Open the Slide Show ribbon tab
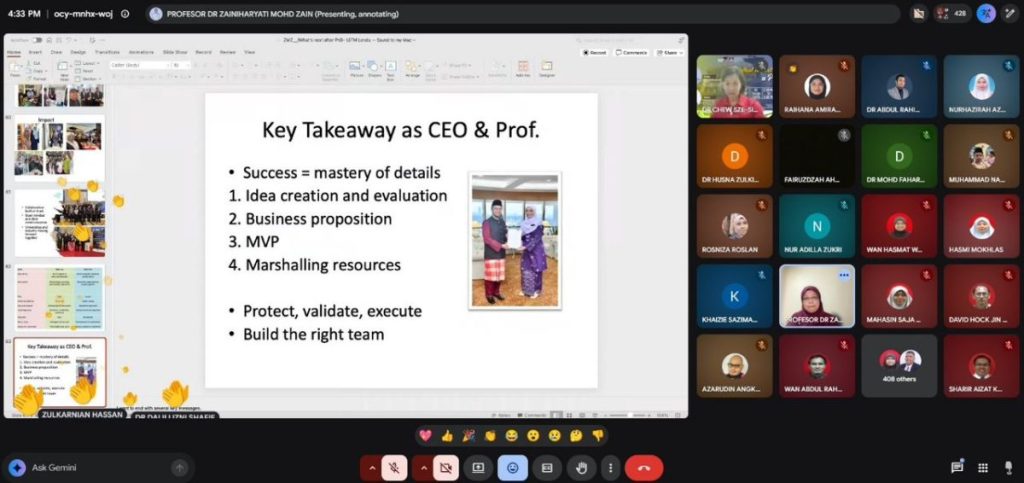Screen dimensions: 1024x483 [175, 52]
